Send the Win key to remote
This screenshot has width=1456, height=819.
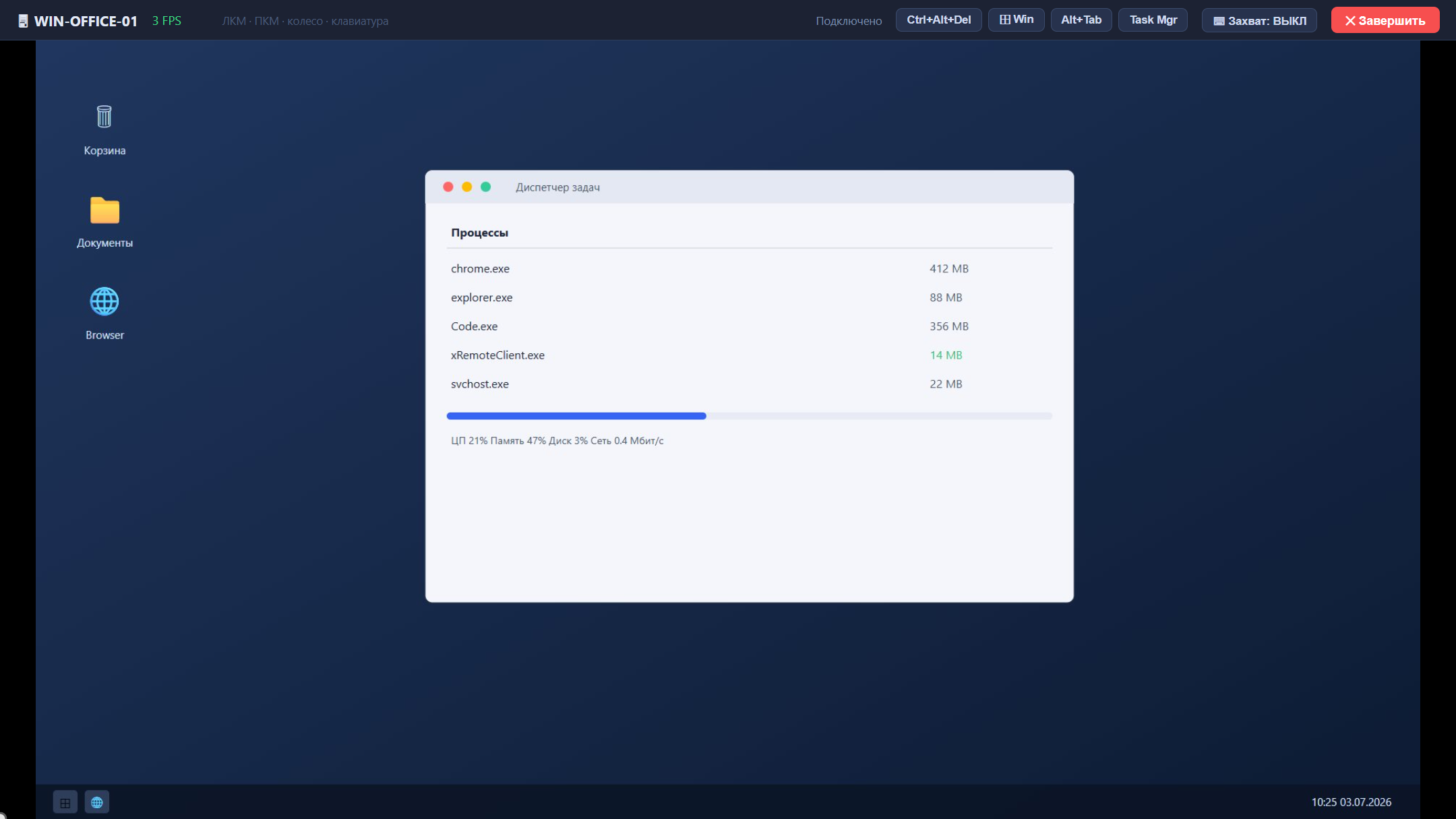[1016, 20]
